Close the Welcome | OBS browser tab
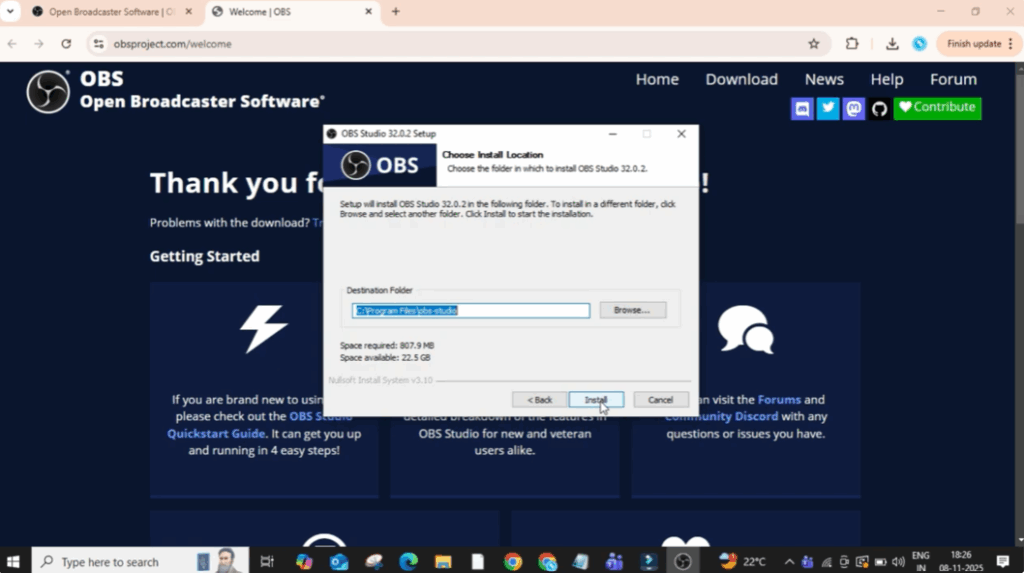This screenshot has width=1024, height=573. [368, 12]
